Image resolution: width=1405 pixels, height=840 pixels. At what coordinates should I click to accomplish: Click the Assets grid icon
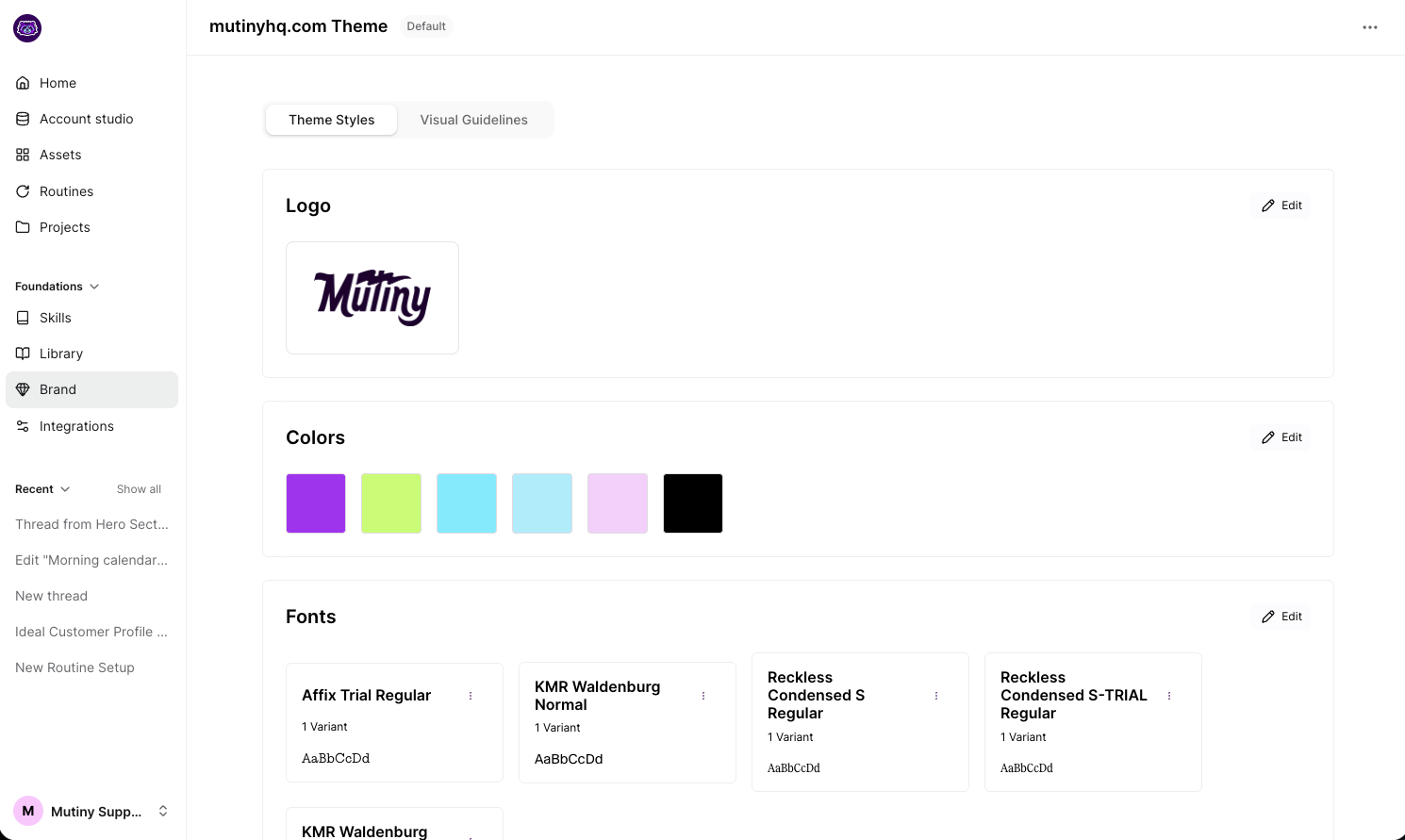coord(23,155)
